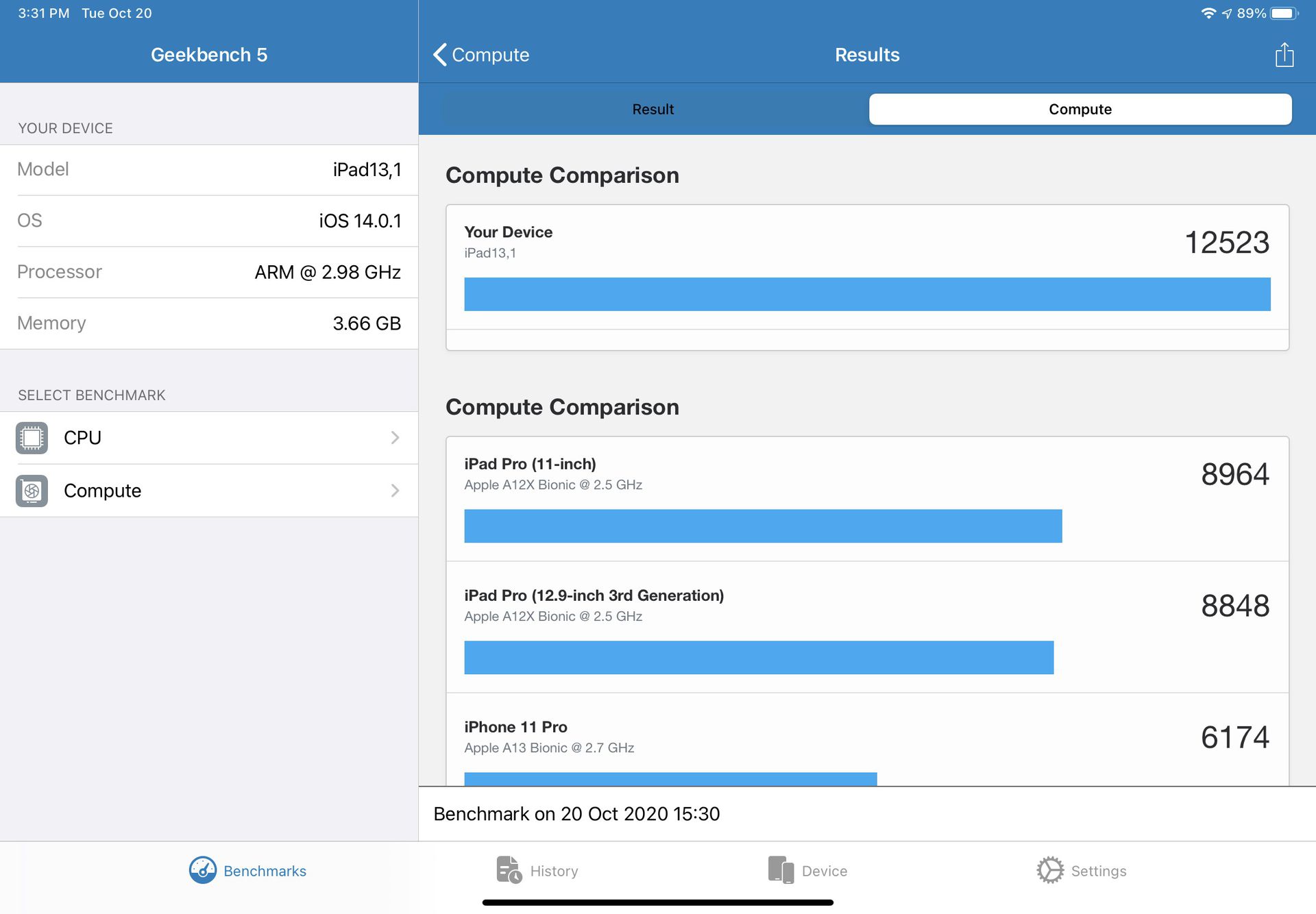Go back using the Compute back chevron
Image resolution: width=1316 pixels, height=914 pixels.
pos(440,55)
